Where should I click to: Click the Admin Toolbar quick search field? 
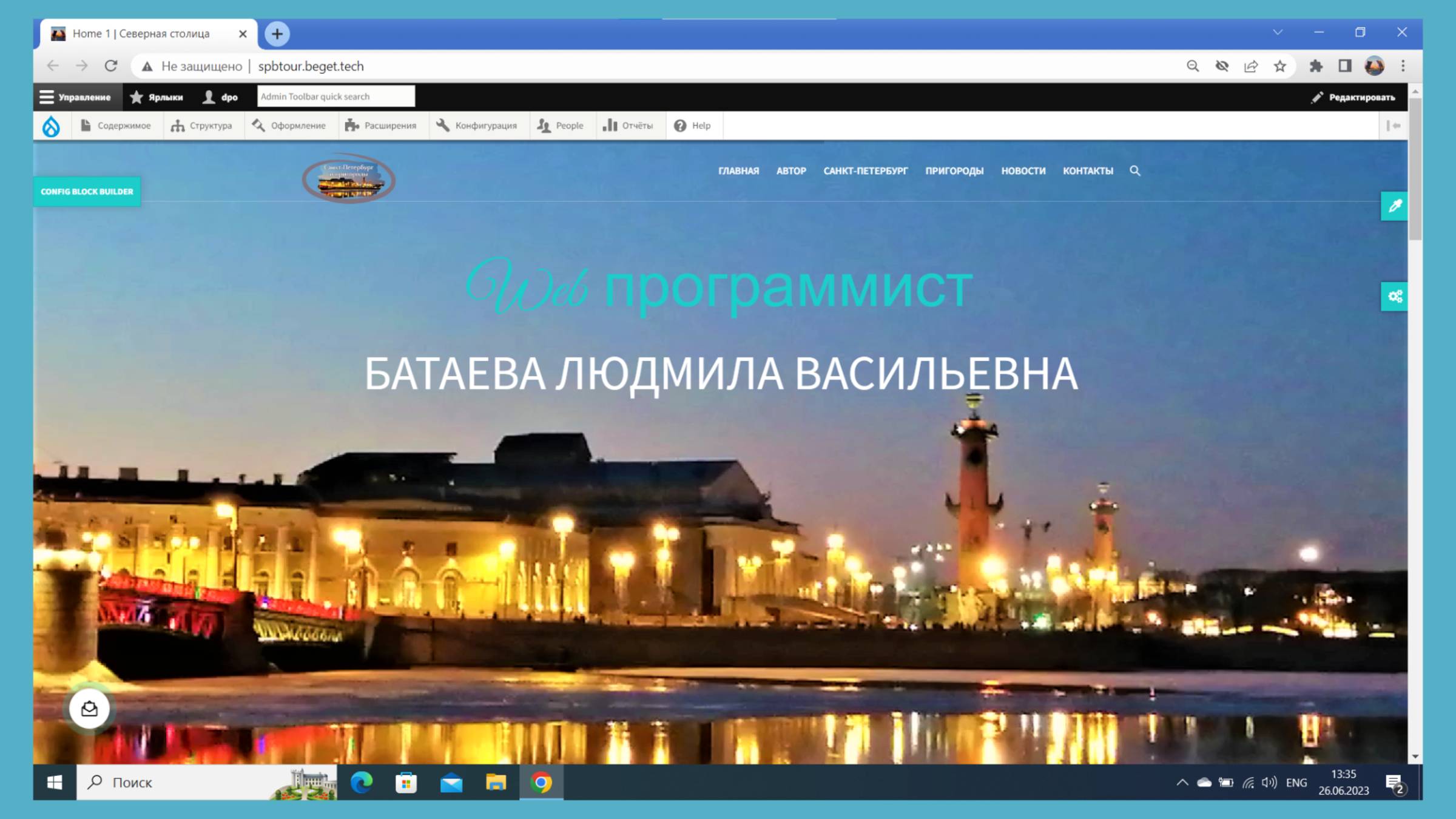pos(335,96)
